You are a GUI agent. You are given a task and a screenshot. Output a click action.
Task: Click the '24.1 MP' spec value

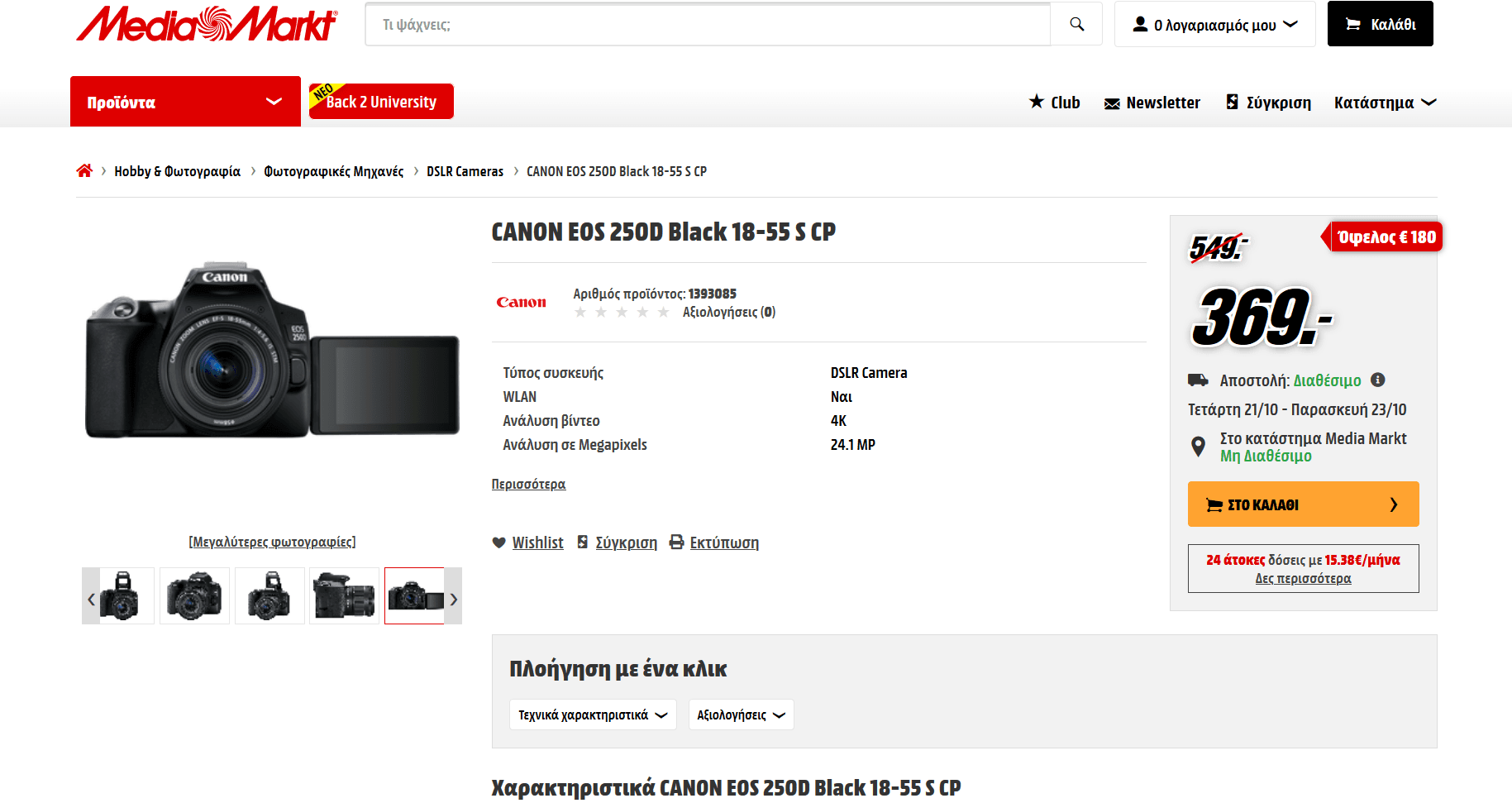(x=852, y=444)
